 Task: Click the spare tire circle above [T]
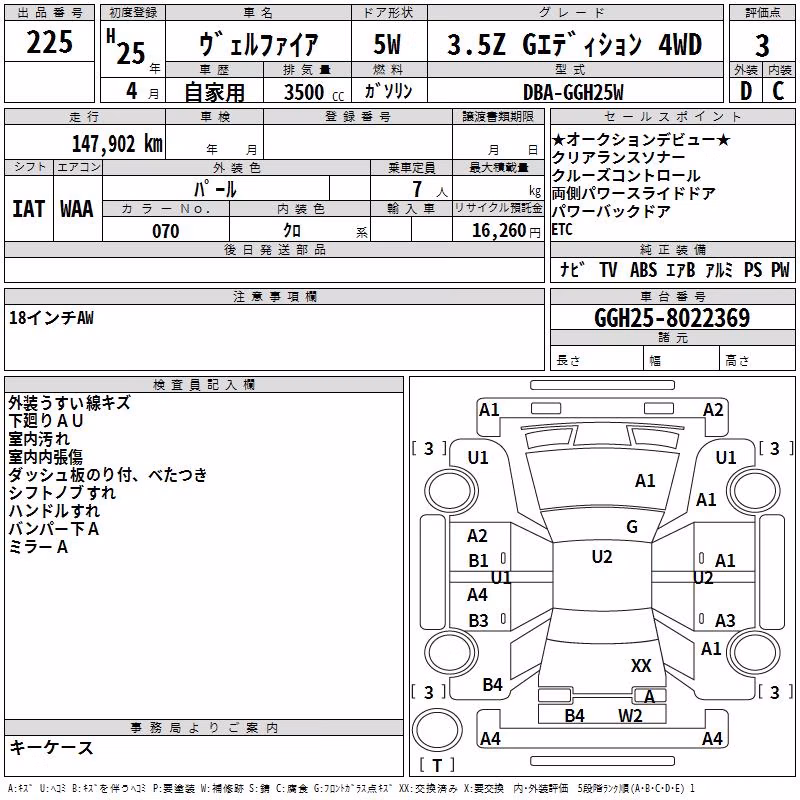tap(437, 729)
